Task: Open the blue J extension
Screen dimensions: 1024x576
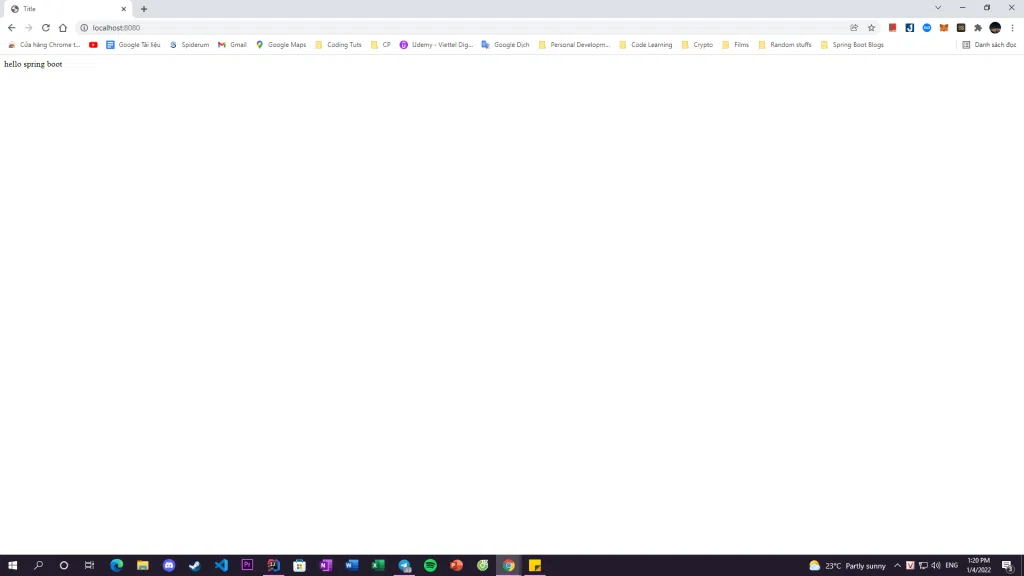Action: [x=910, y=27]
